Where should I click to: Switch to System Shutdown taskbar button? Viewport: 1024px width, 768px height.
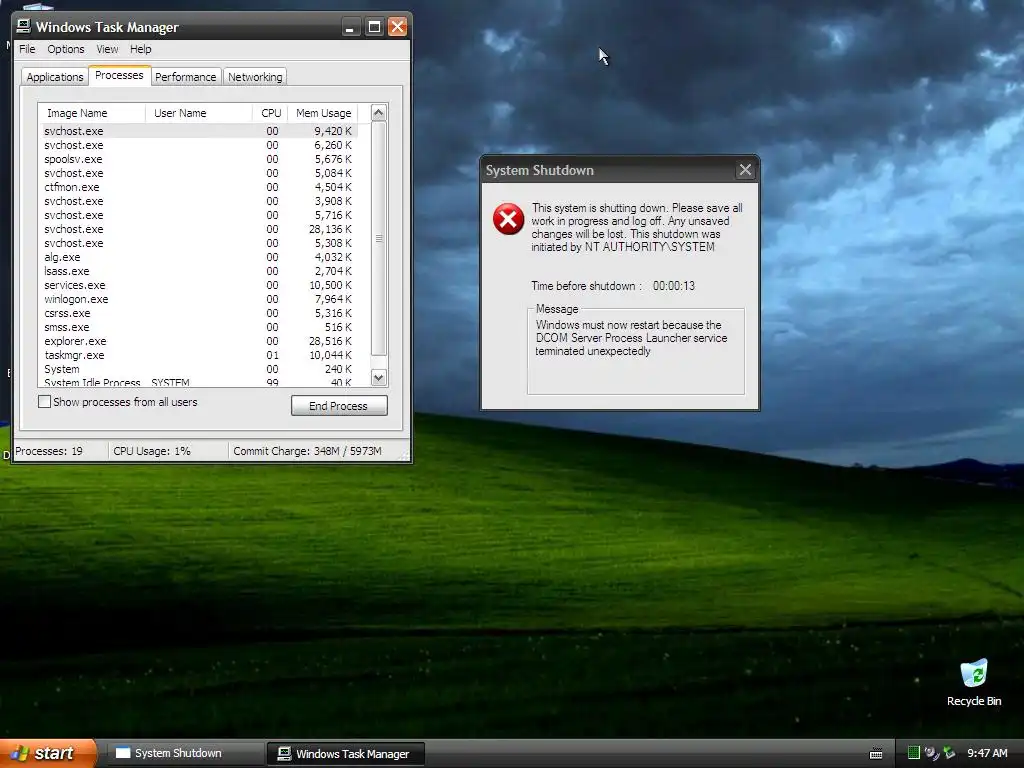pos(186,753)
